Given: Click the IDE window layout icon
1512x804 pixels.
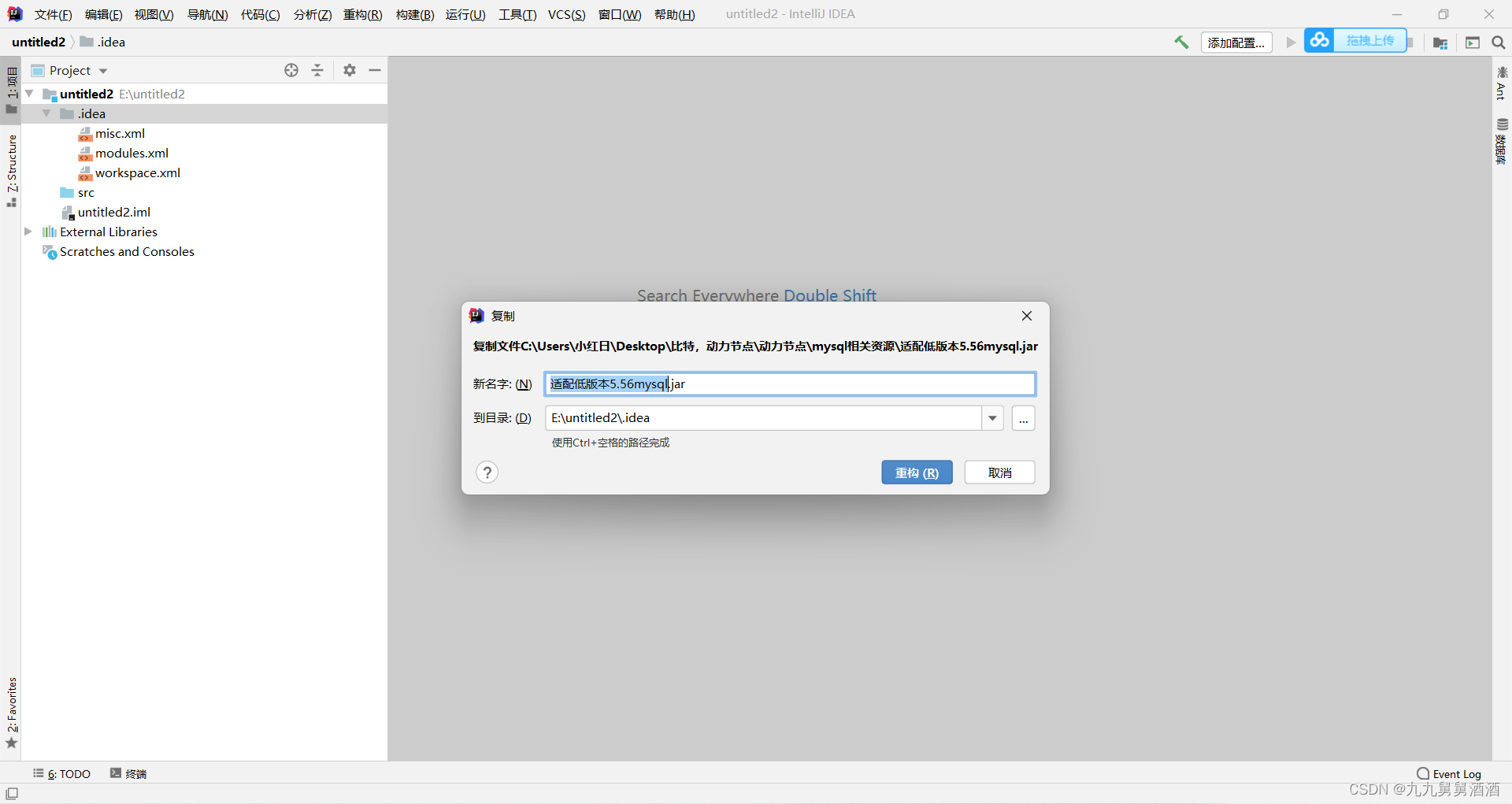Looking at the screenshot, I should [1473, 43].
